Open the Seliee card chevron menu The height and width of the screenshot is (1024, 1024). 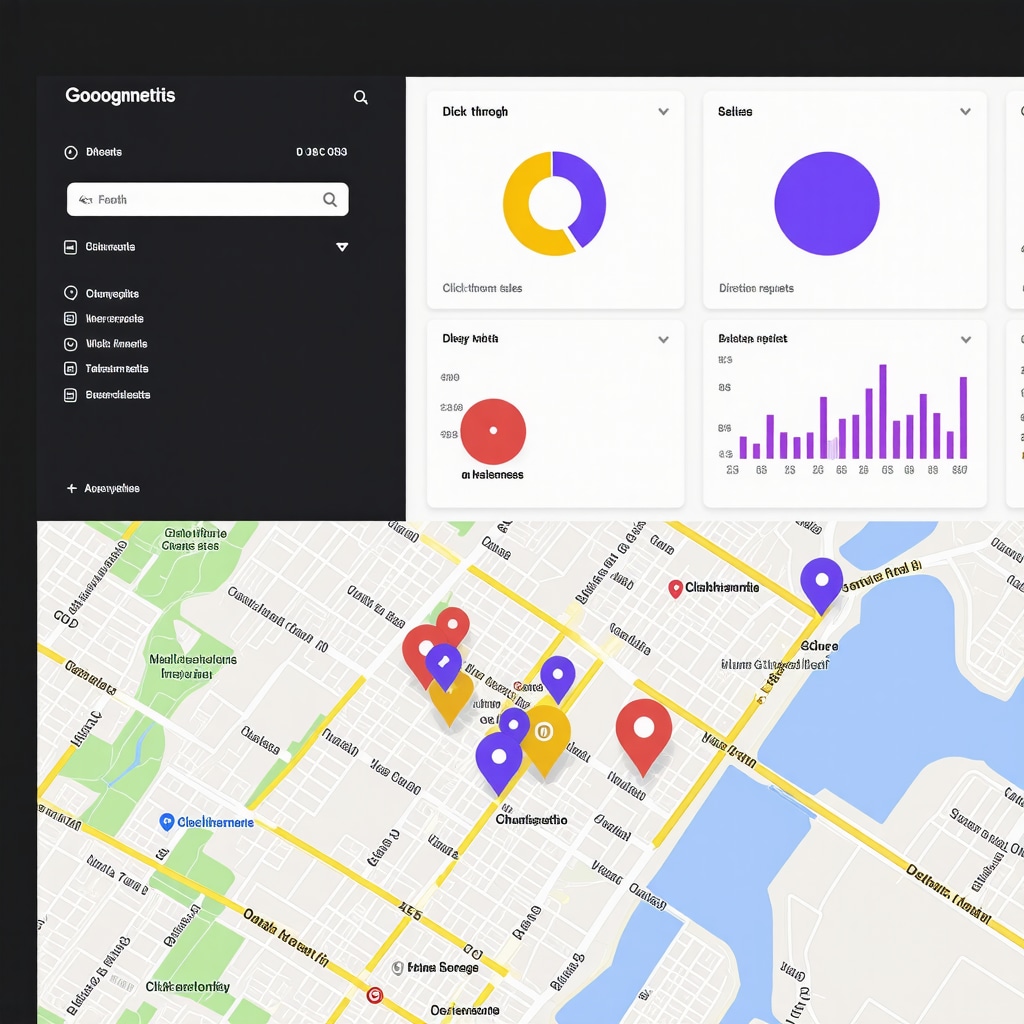965,112
